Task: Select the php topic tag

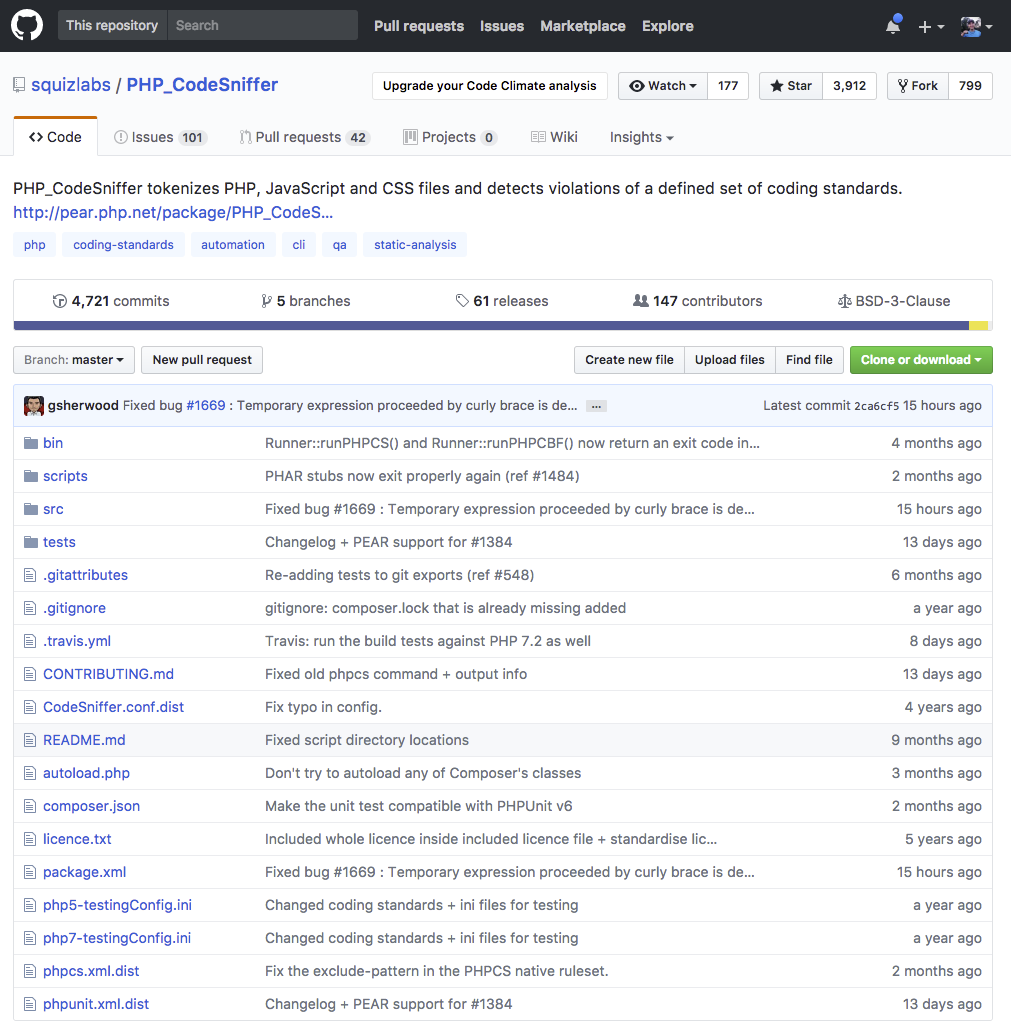Action: pos(34,245)
